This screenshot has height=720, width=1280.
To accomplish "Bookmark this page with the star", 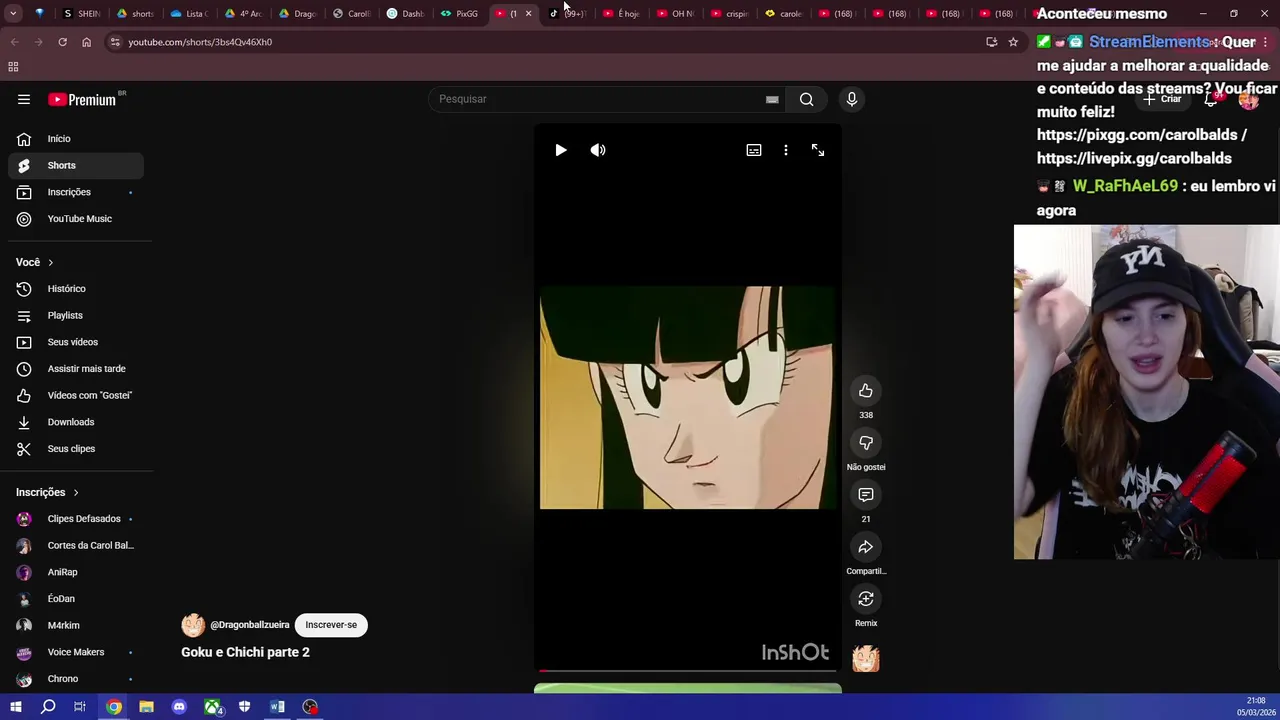I will [1013, 42].
